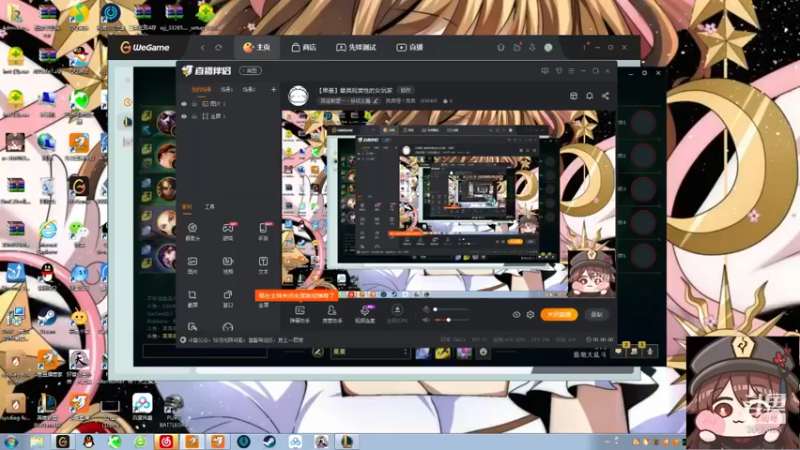Open Windows Start menu
Screen dimensions: 800x450
point(11,441)
